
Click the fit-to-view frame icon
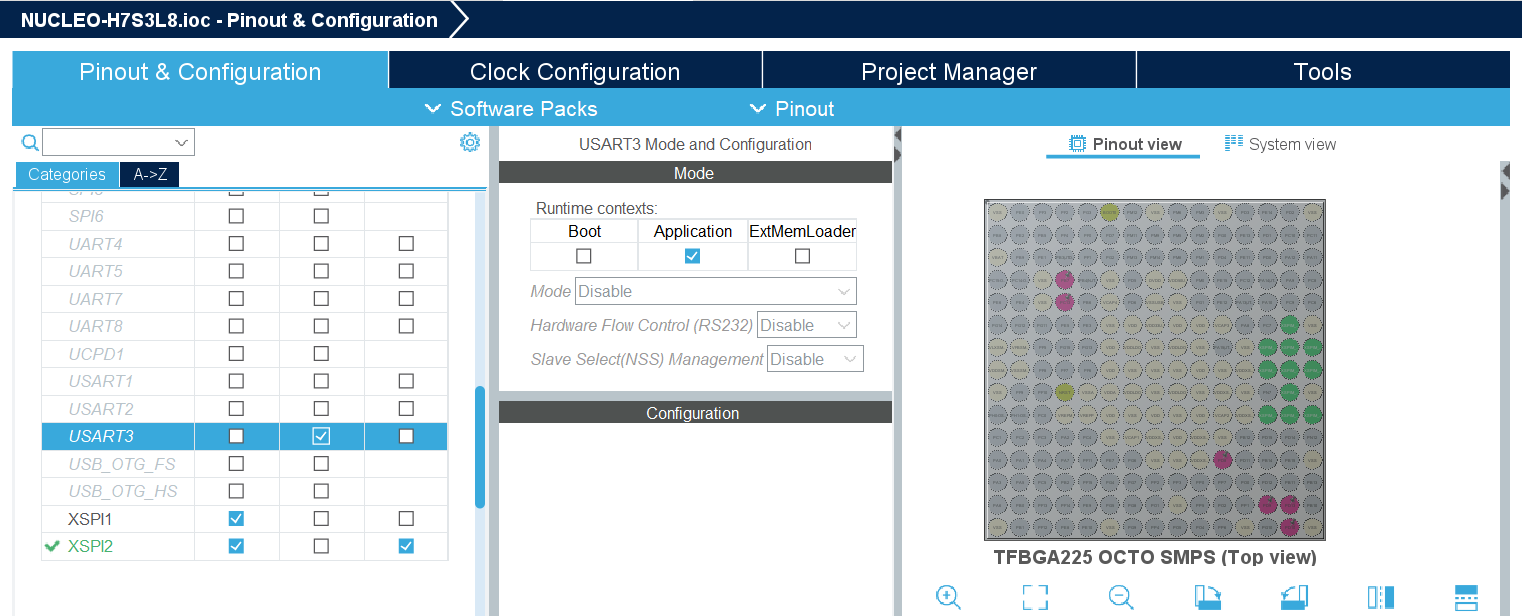(x=1035, y=597)
